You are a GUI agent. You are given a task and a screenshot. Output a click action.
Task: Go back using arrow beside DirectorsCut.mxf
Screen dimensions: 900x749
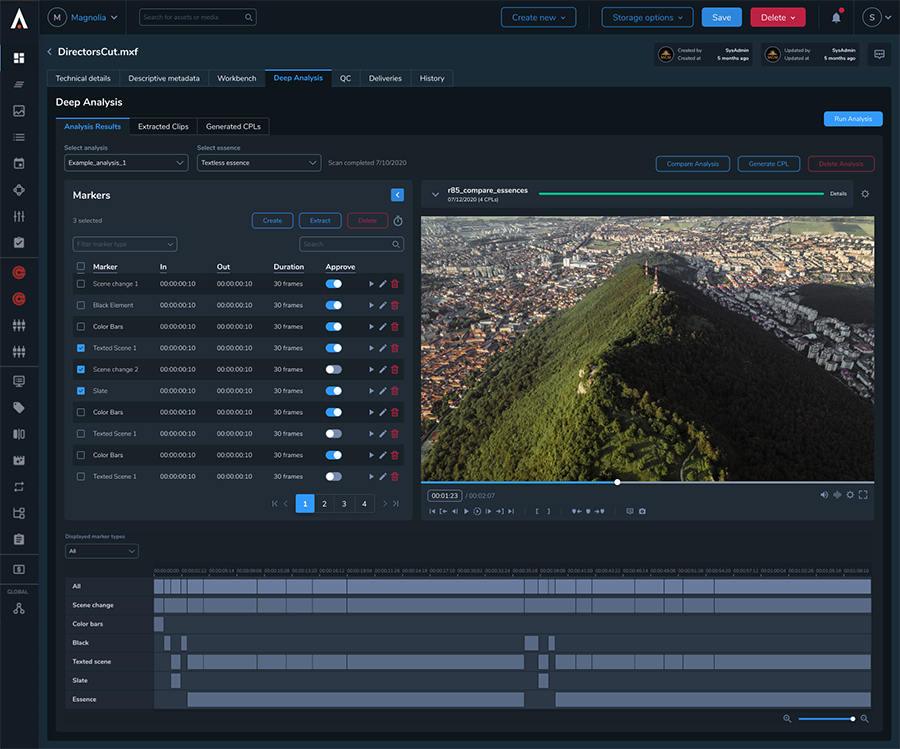coord(50,51)
